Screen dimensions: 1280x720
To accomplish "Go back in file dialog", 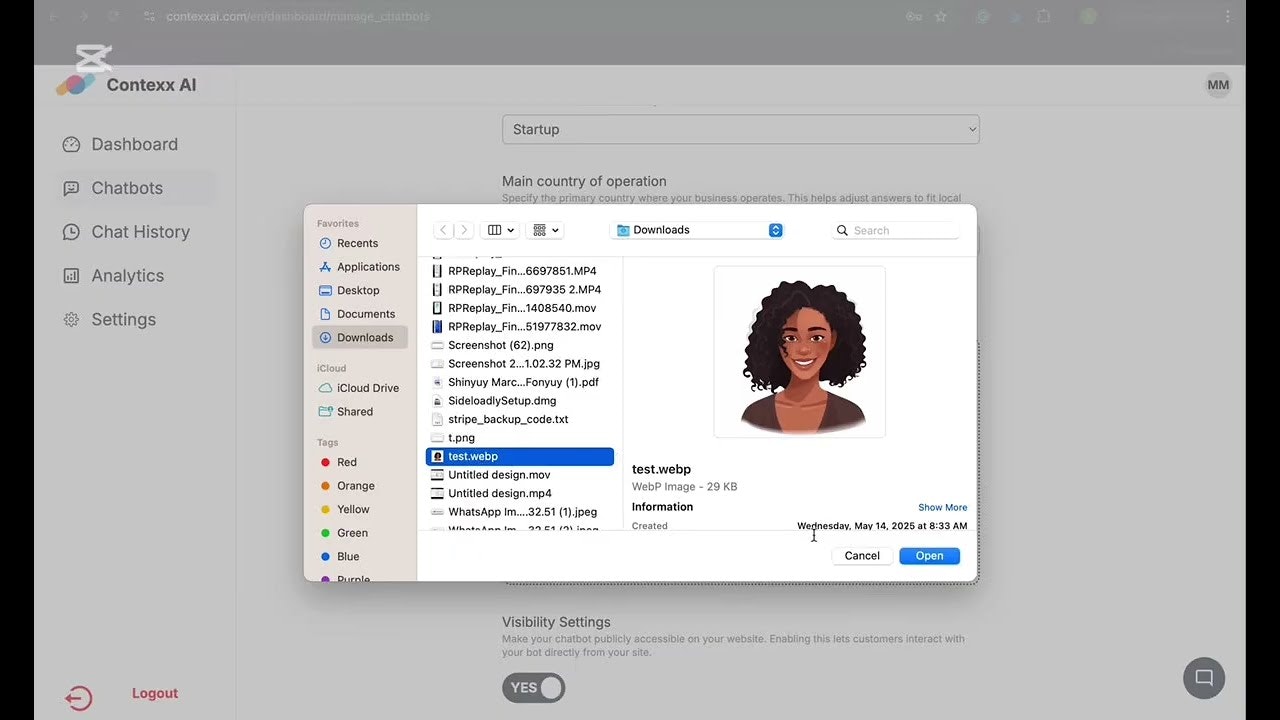I will tap(443, 230).
